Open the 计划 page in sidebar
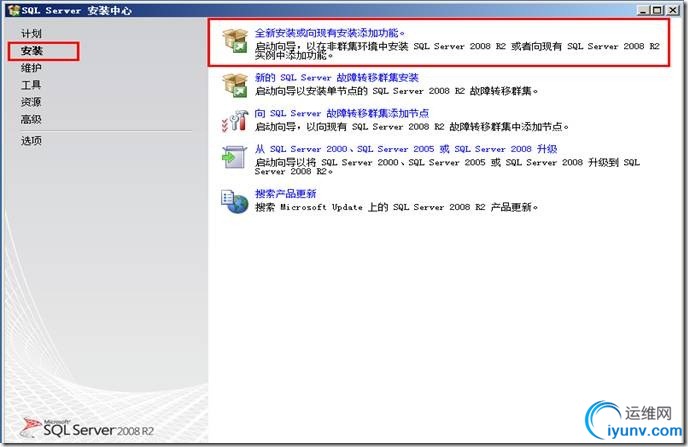This screenshot has height=447, width=688. (31, 33)
